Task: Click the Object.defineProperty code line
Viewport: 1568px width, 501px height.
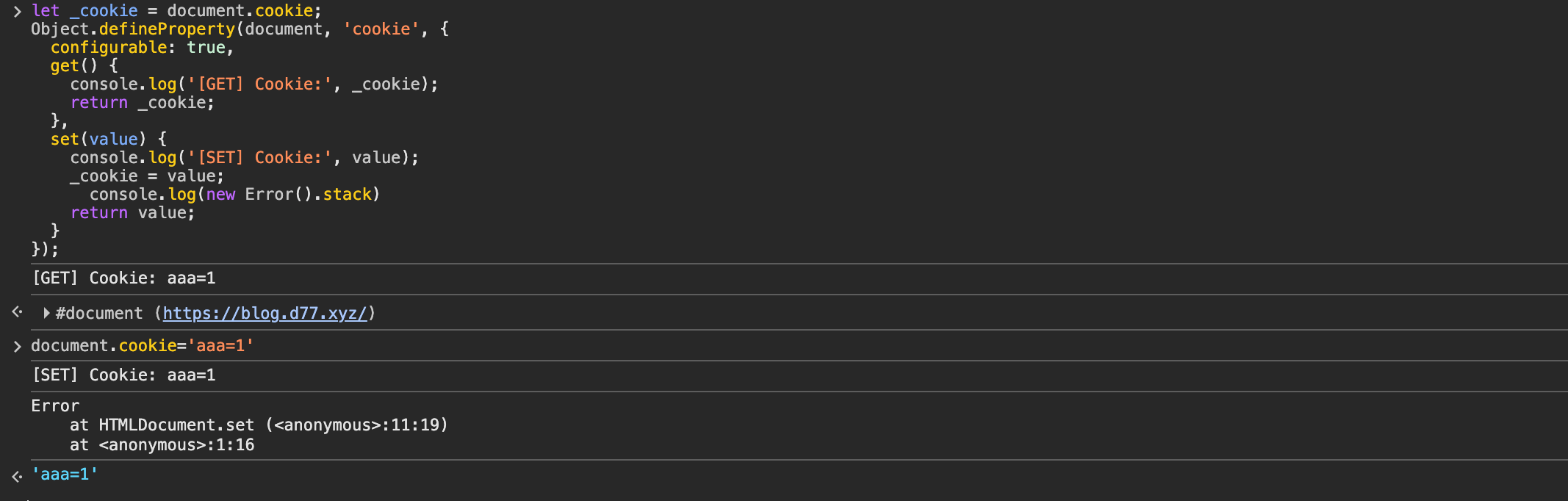Action: point(240,29)
